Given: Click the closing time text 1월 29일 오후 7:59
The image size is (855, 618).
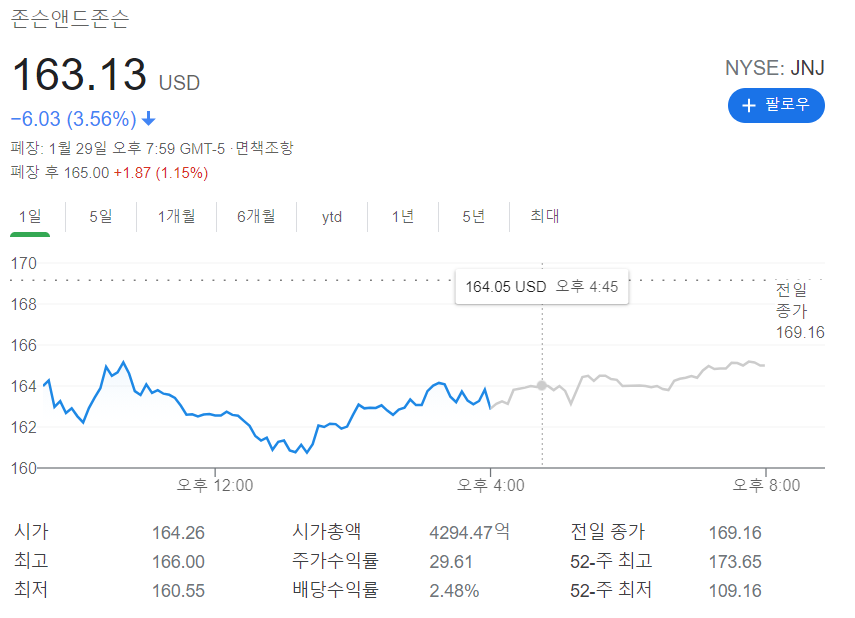Looking at the screenshot, I should coord(112,148).
